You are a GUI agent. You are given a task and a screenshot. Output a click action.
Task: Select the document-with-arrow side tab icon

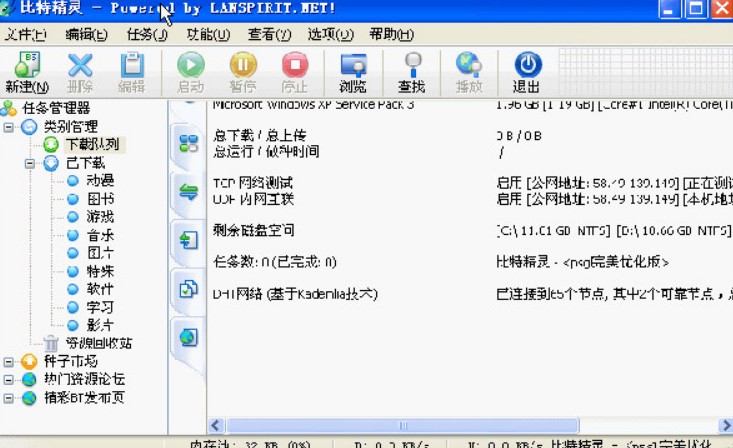(189, 240)
